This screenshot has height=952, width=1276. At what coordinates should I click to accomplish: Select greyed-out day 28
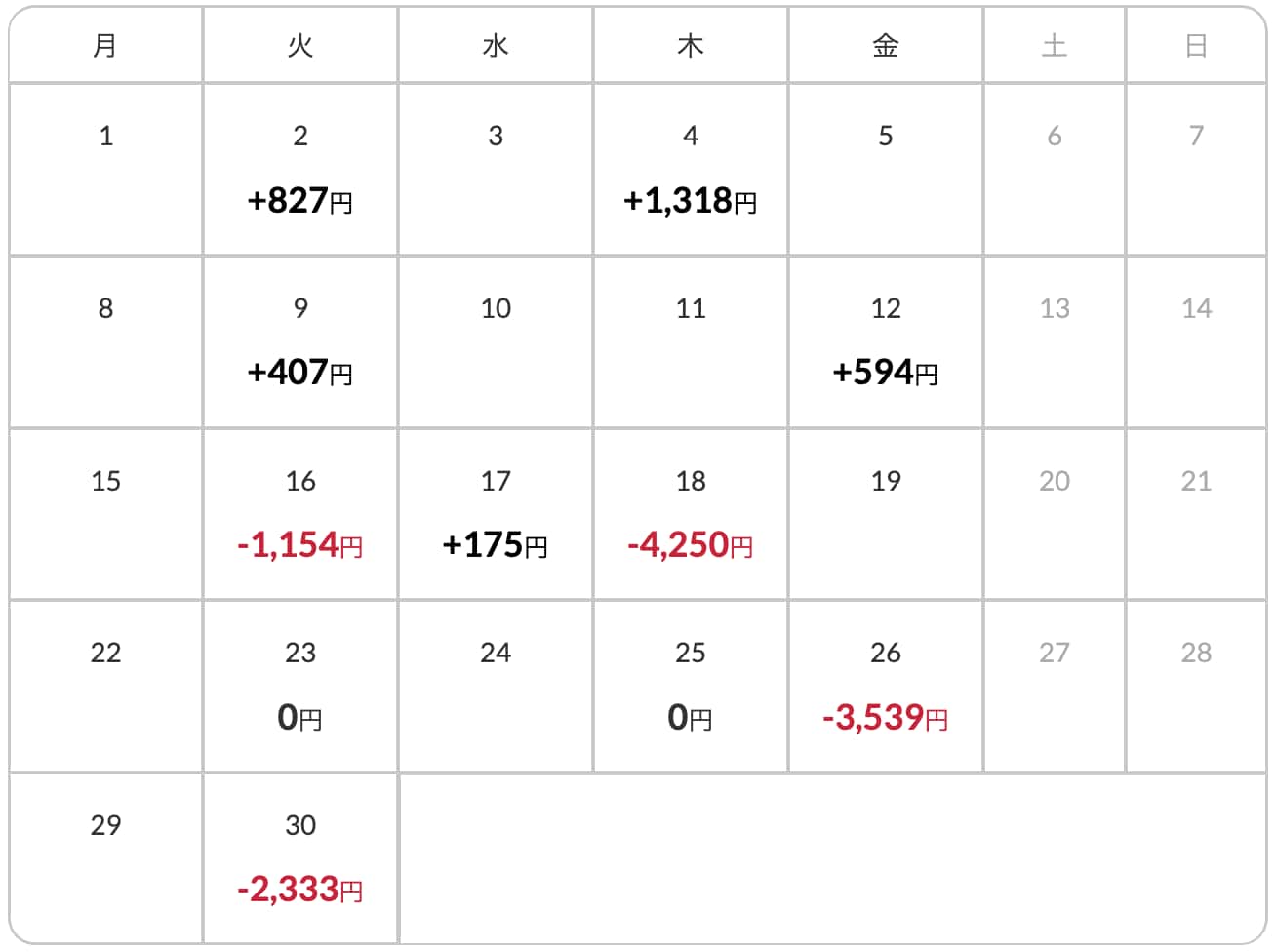[x=1196, y=653]
